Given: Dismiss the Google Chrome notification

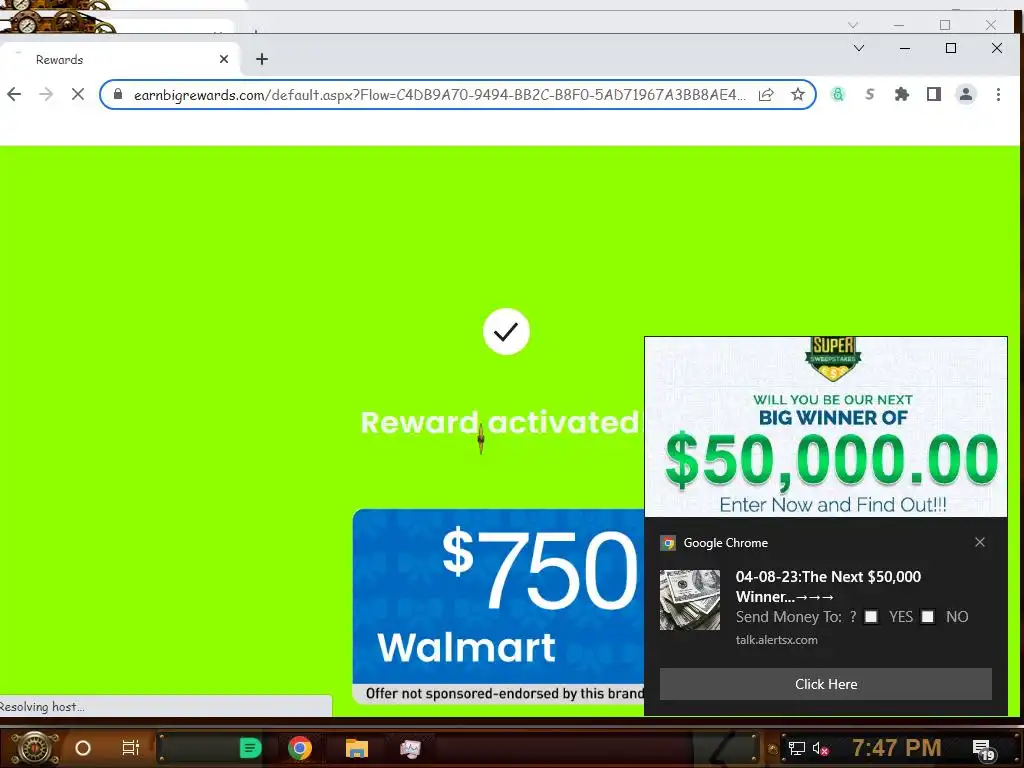Looking at the screenshot, I should 980,542.
